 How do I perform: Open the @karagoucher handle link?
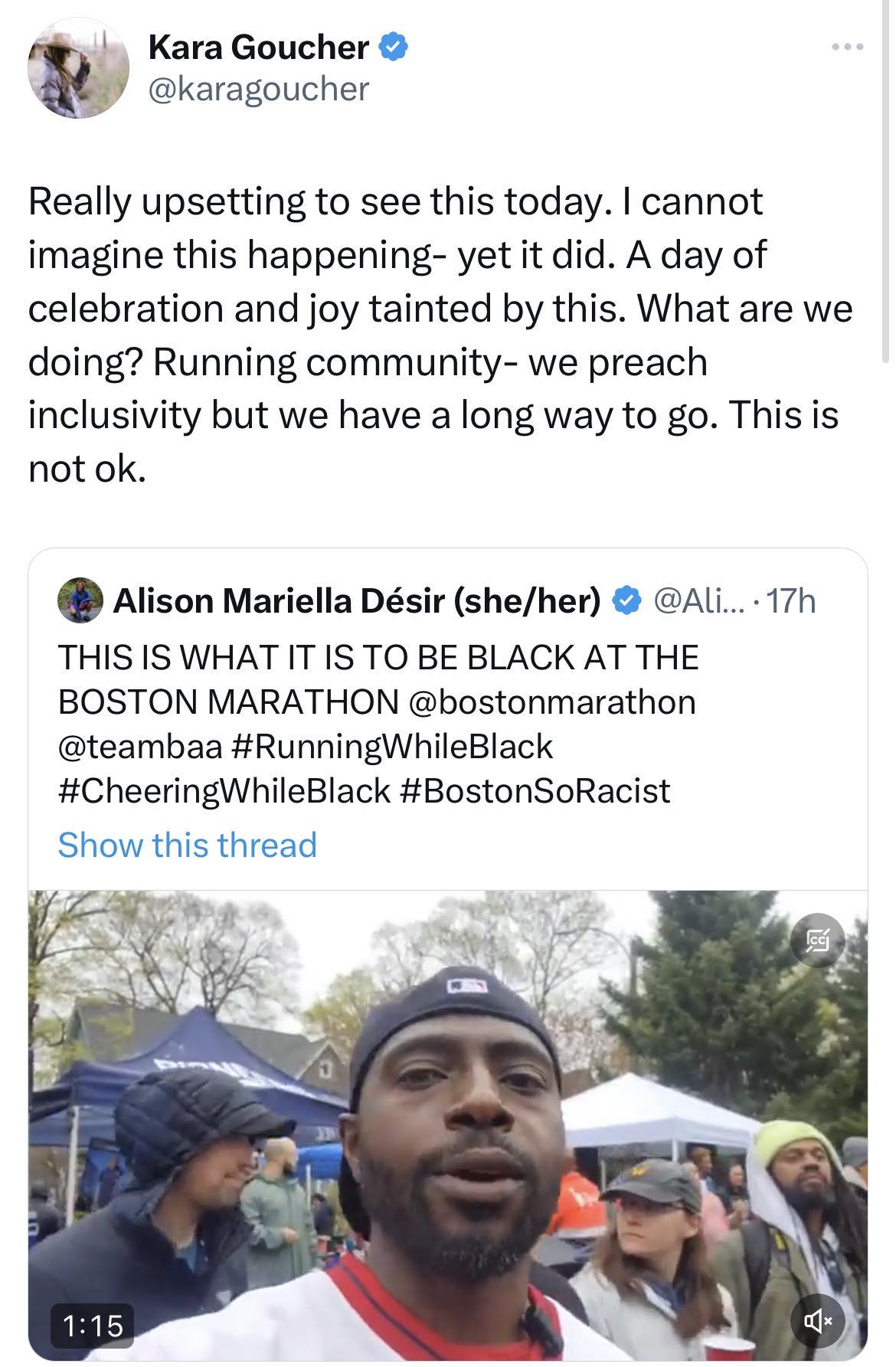coord(258,89)
